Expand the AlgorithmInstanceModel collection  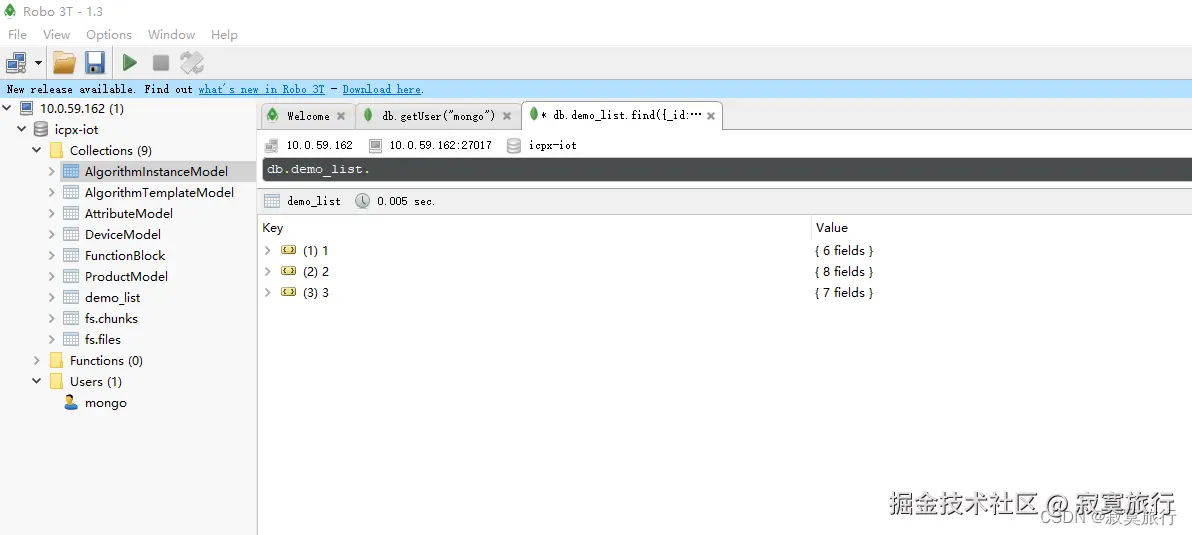point(52,172)
